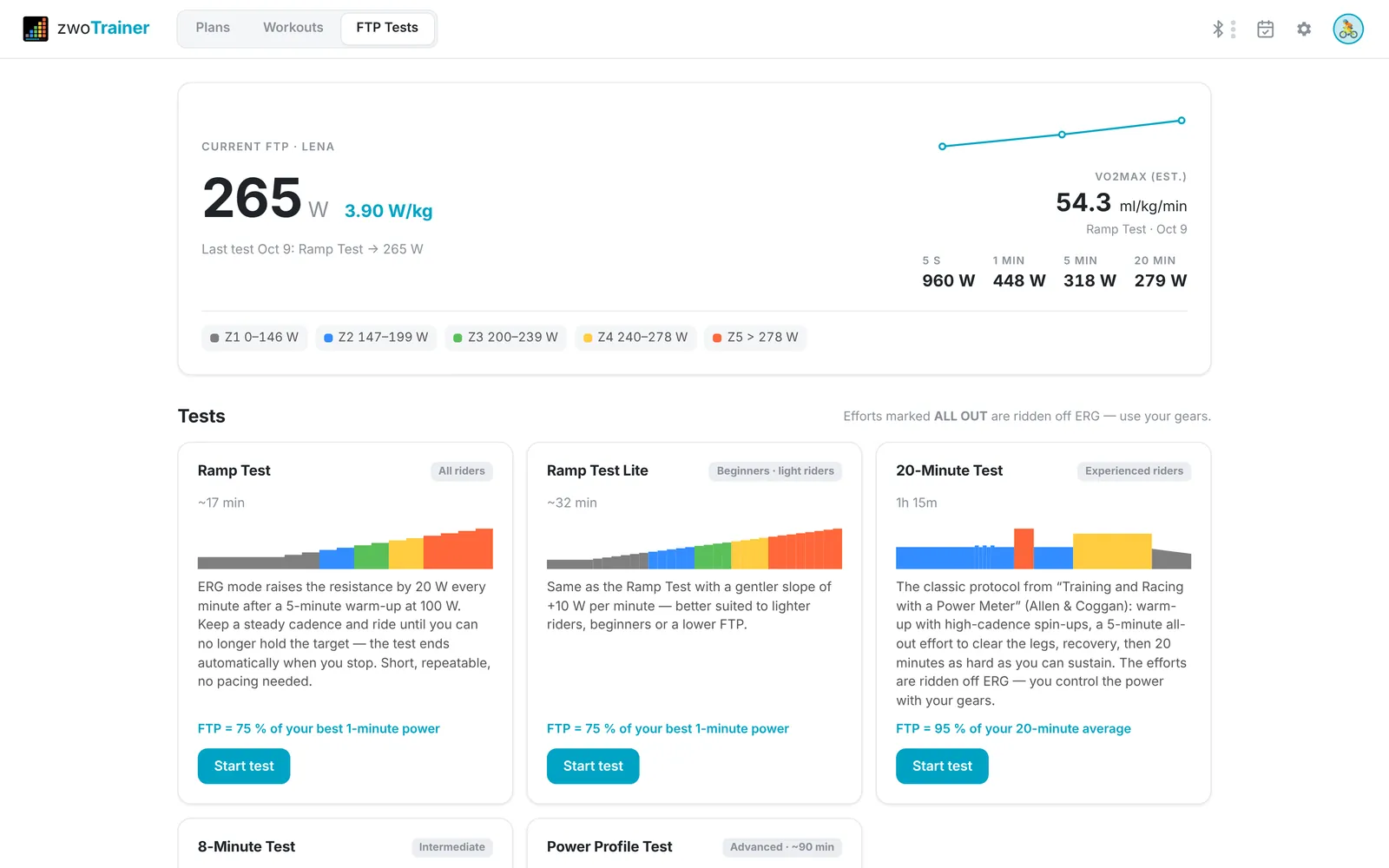The height and width of the screenshot is (868, 1389).
Task: Click the "Beginners · light riders" badge
Action: coord(775,471)
